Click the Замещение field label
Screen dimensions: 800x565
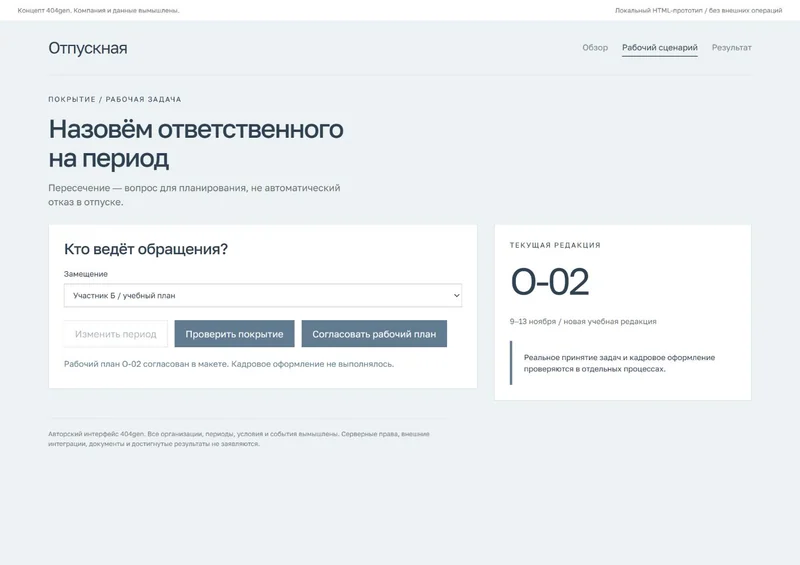86,274
